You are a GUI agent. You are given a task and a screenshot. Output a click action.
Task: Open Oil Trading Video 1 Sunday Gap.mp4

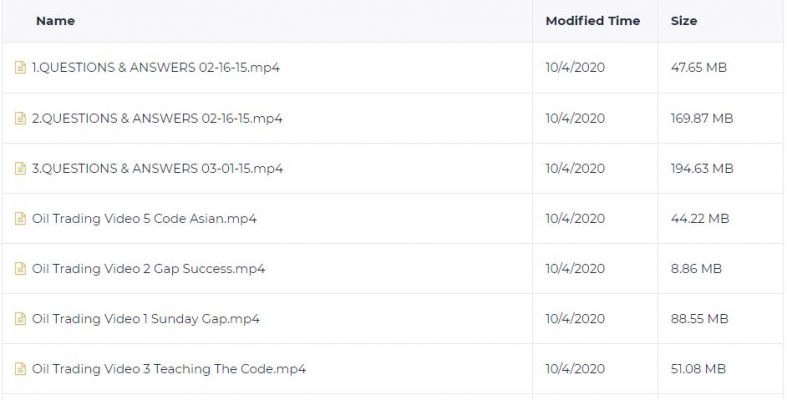tap(146, 319)
